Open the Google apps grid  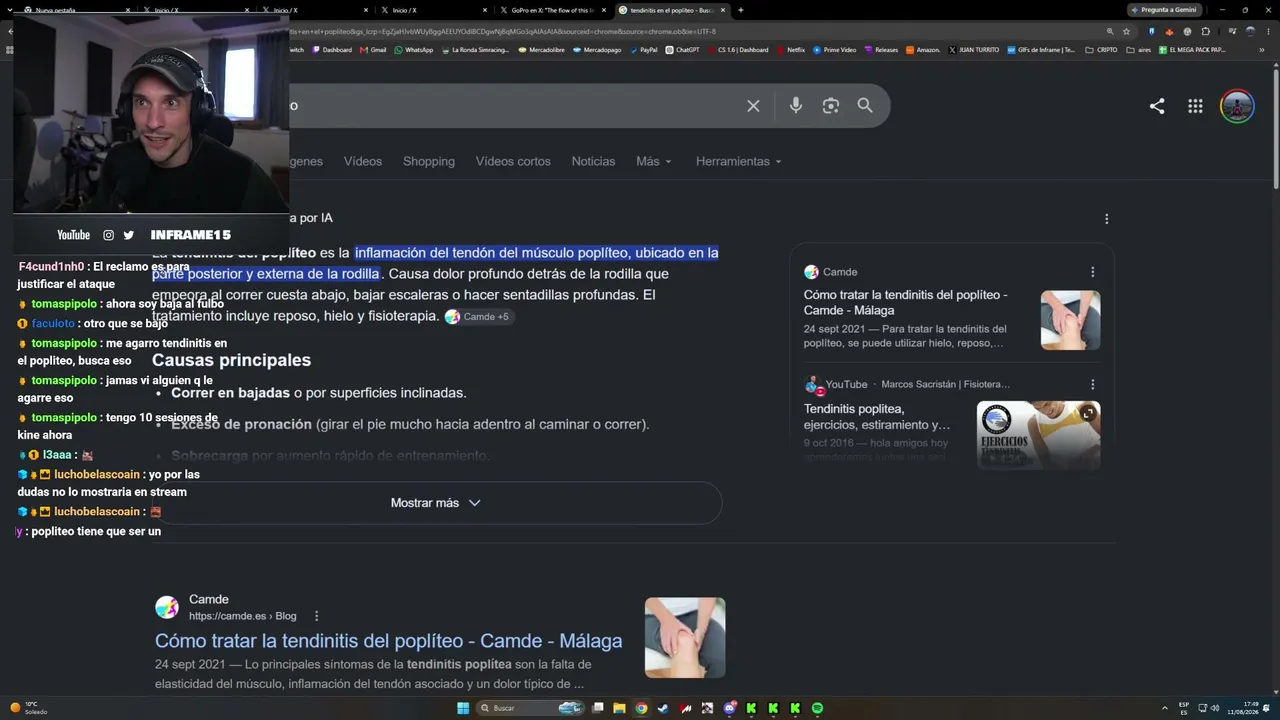coord(1195,106)
